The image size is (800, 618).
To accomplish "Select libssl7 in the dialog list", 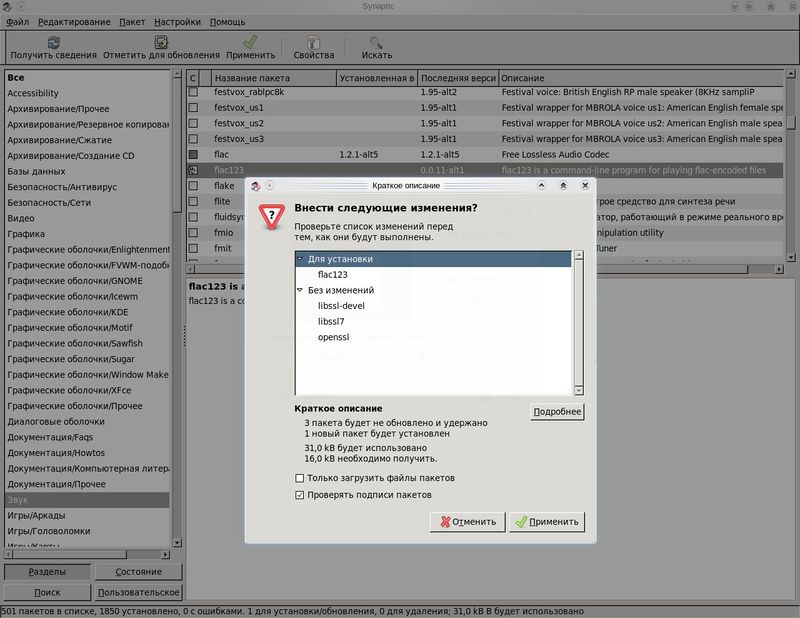I will 331,322.
